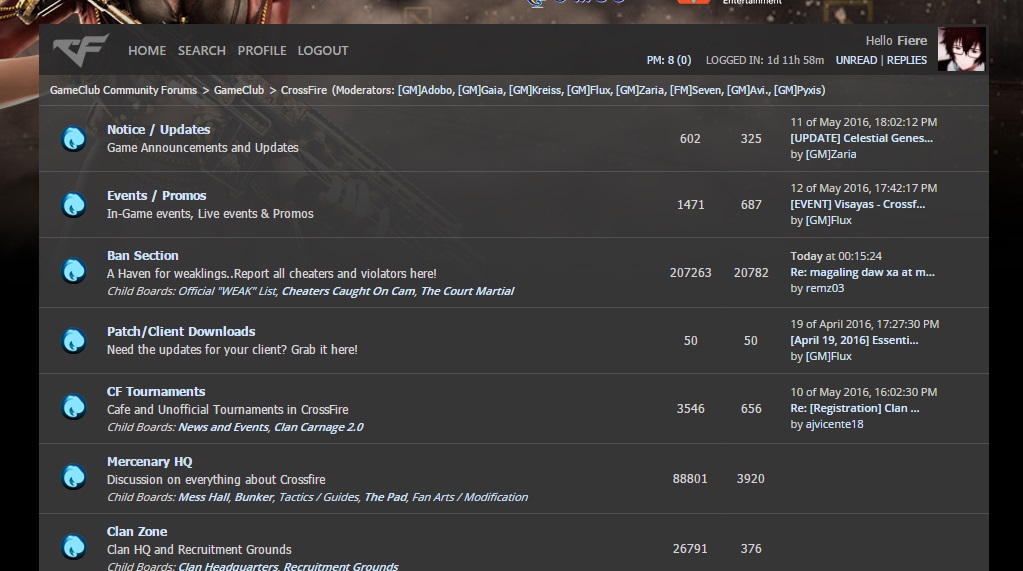Open the Ban Section board
Screen dimensions: 1023x571
[x=143, y=255]
